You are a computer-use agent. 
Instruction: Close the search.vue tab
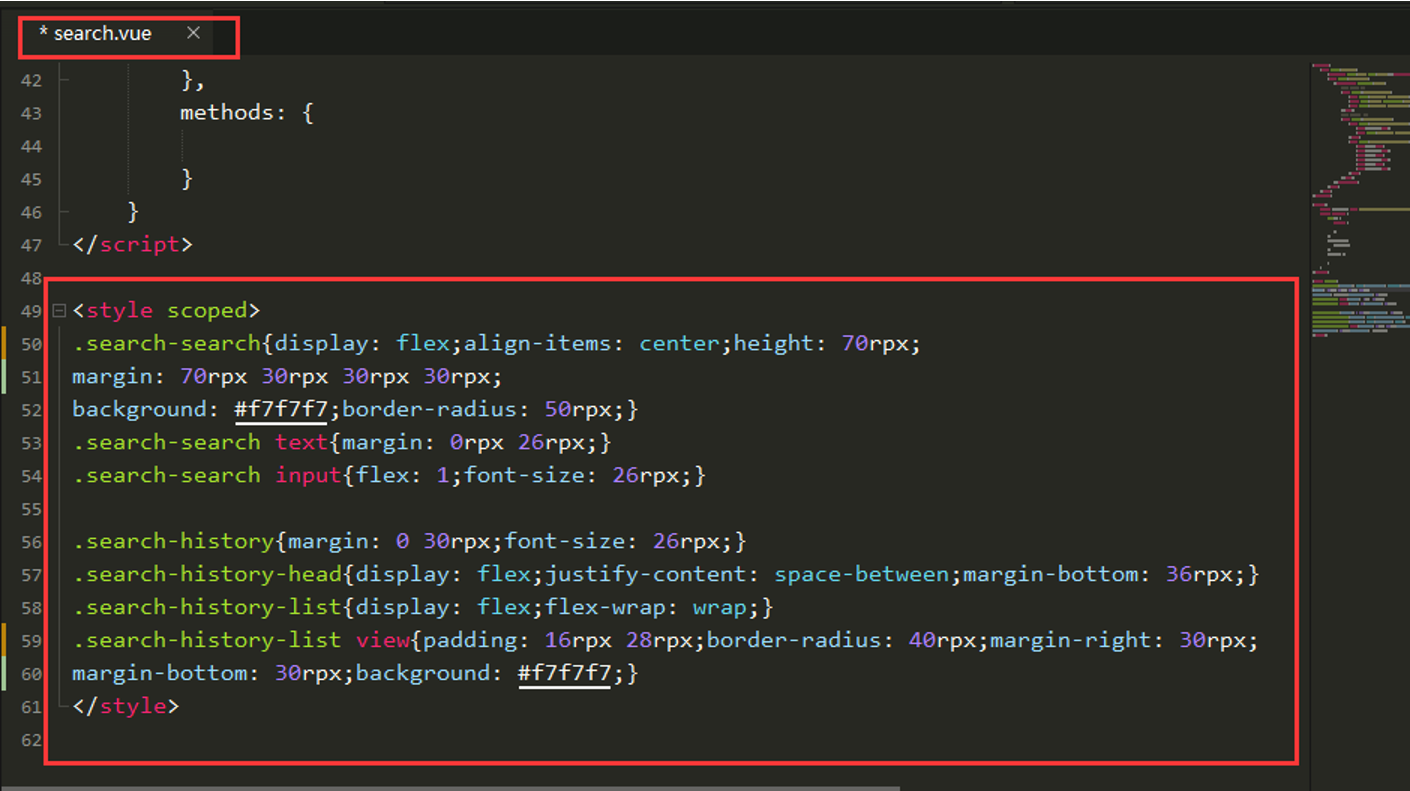pos(193,33)
